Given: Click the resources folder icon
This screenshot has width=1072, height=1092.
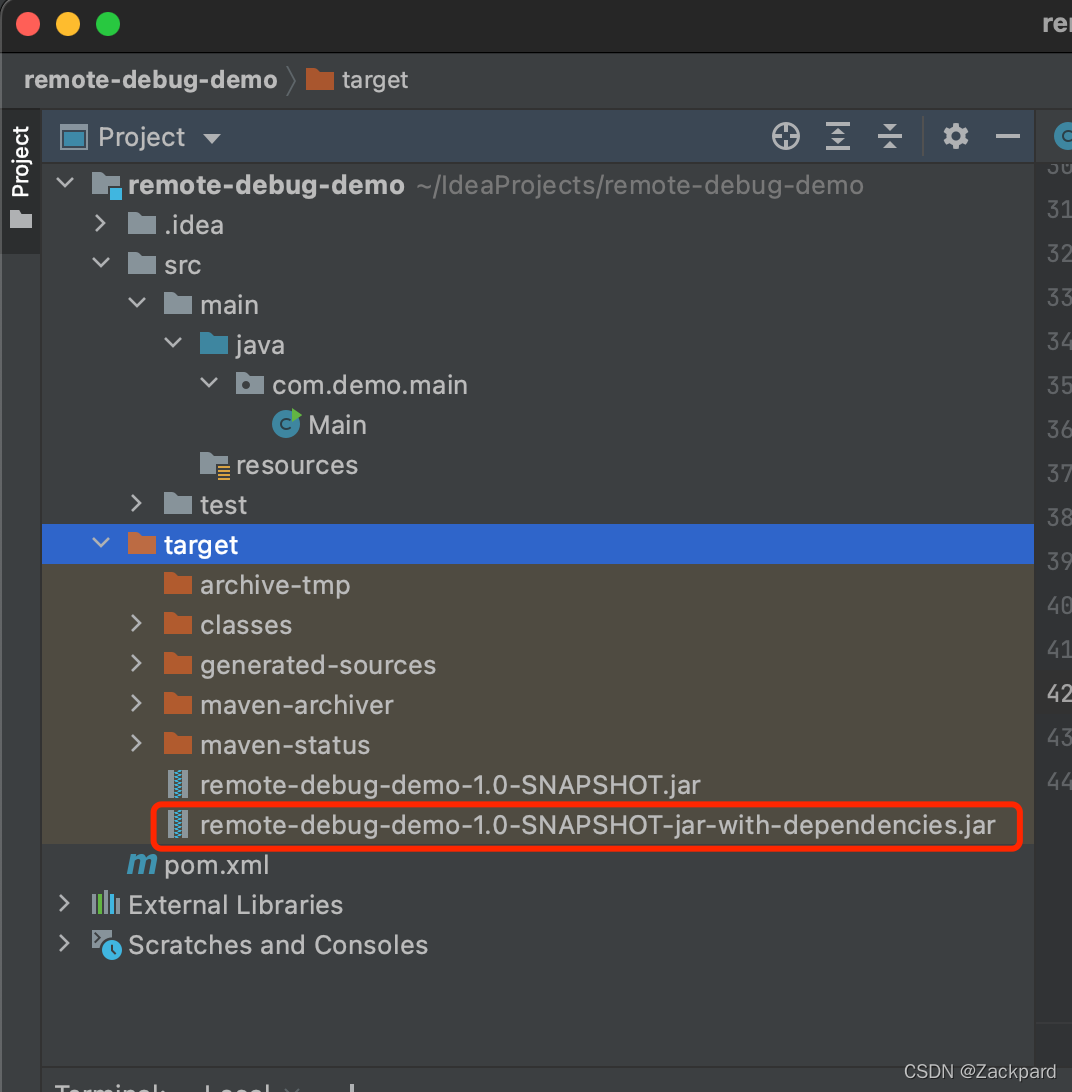Looking at the screenshot, I should point(215,465).
